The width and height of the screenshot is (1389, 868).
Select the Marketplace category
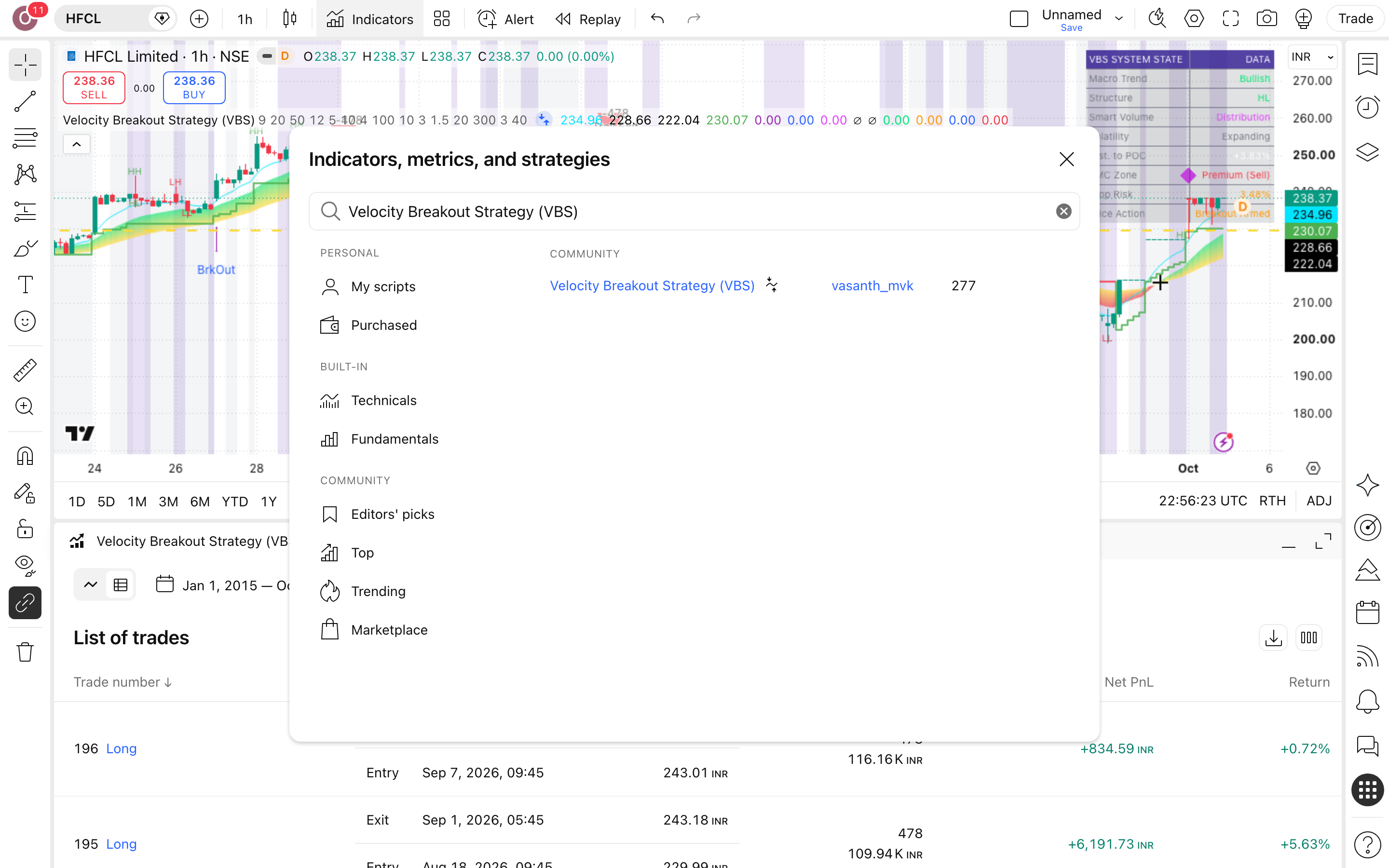tap(374, 630)
